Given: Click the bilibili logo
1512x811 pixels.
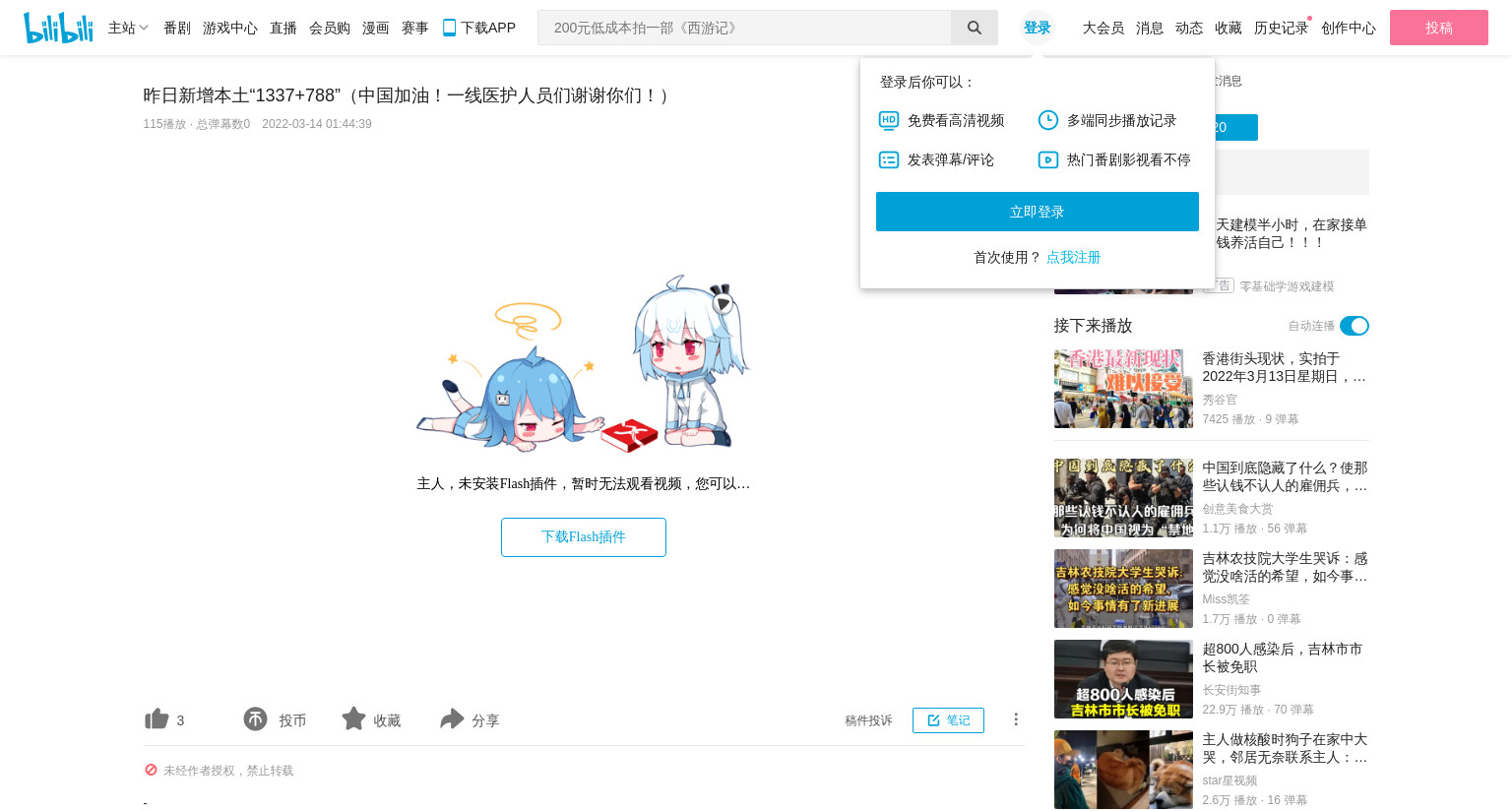Looking at the screenshot, I should (x=58, y=28).
